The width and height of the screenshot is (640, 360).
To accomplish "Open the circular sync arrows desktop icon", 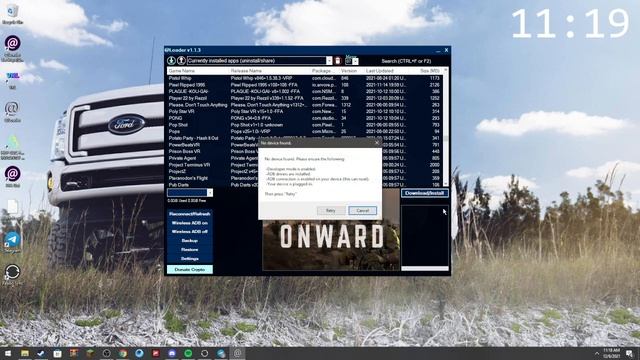I will pos(12,273).
